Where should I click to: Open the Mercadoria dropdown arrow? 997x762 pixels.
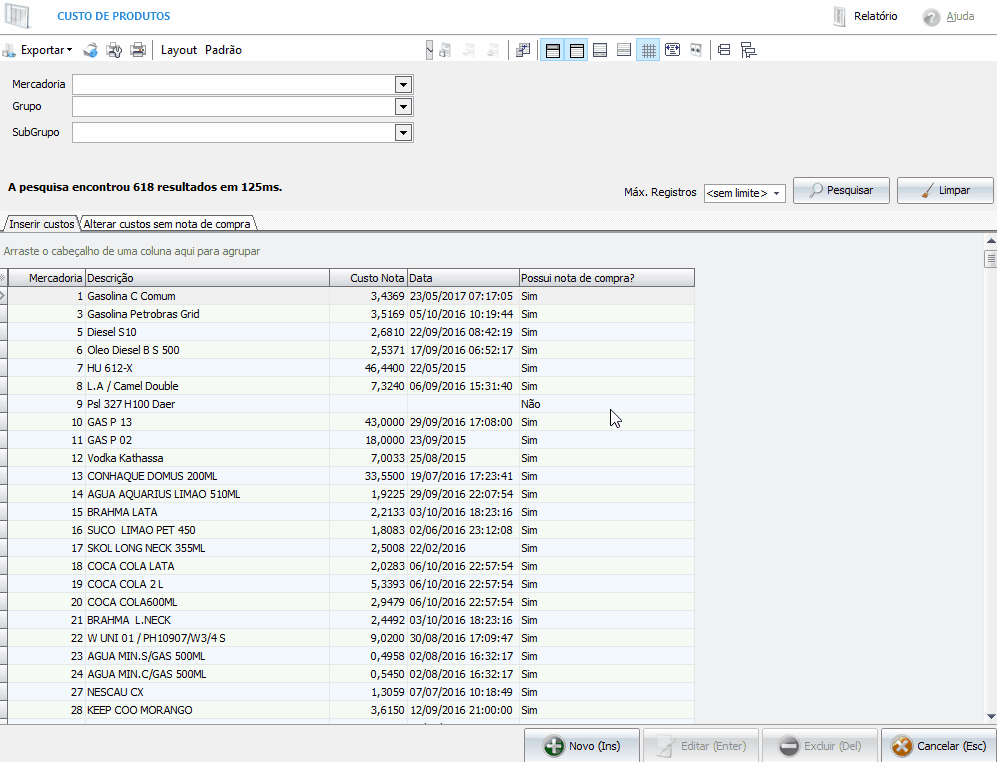pyautogui.click(x=403, y=84)
